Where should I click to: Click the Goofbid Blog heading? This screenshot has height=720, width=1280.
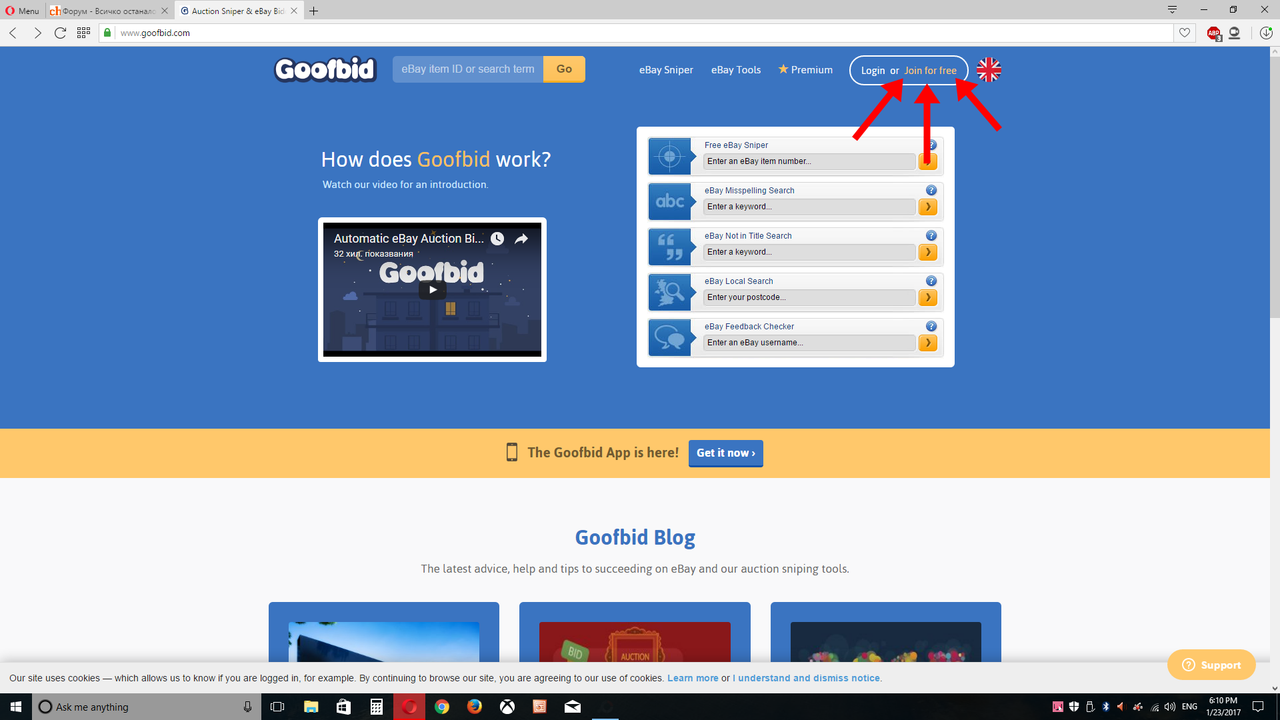tap(635, 537)
